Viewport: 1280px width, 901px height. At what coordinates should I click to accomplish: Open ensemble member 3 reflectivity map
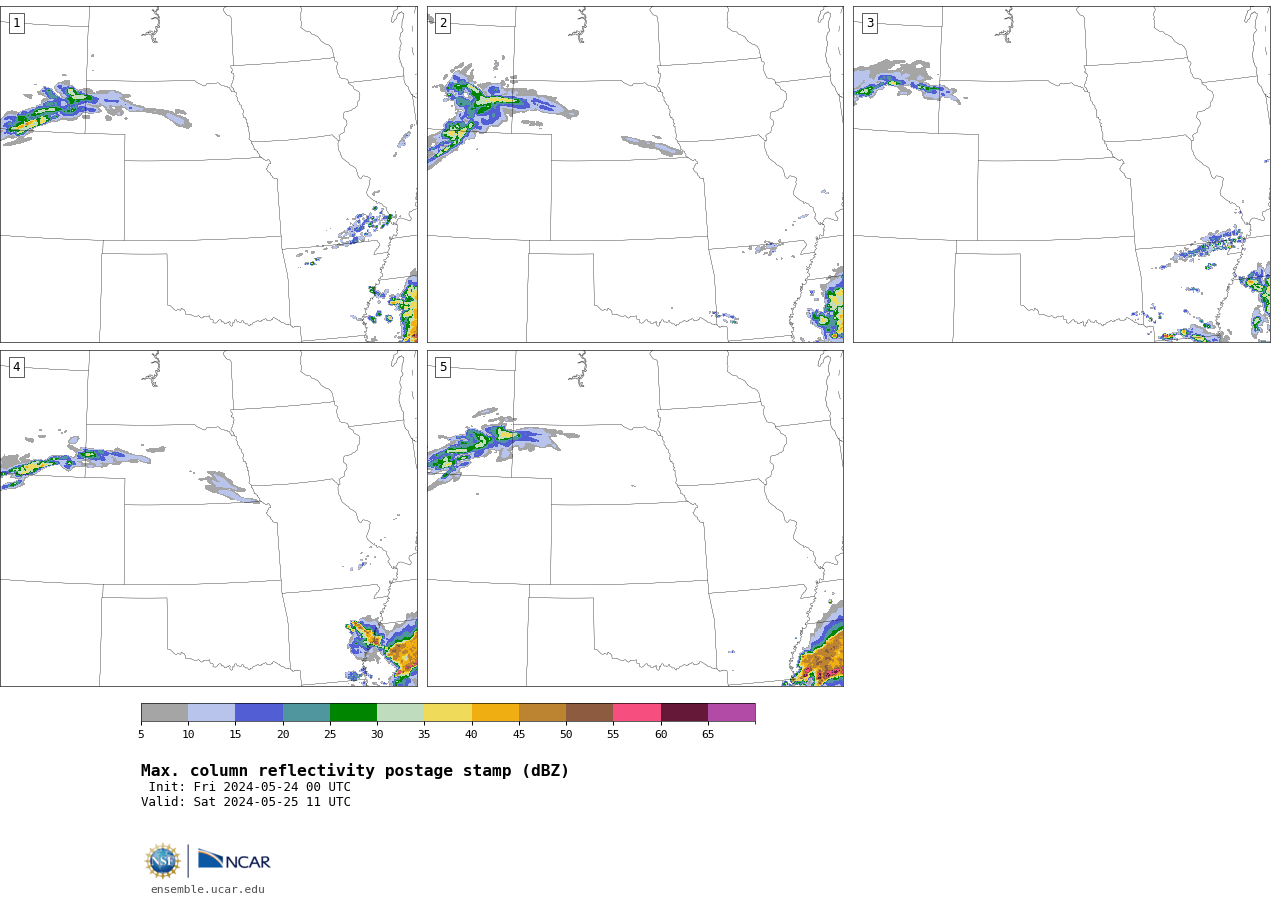[x=1061, y=175]
